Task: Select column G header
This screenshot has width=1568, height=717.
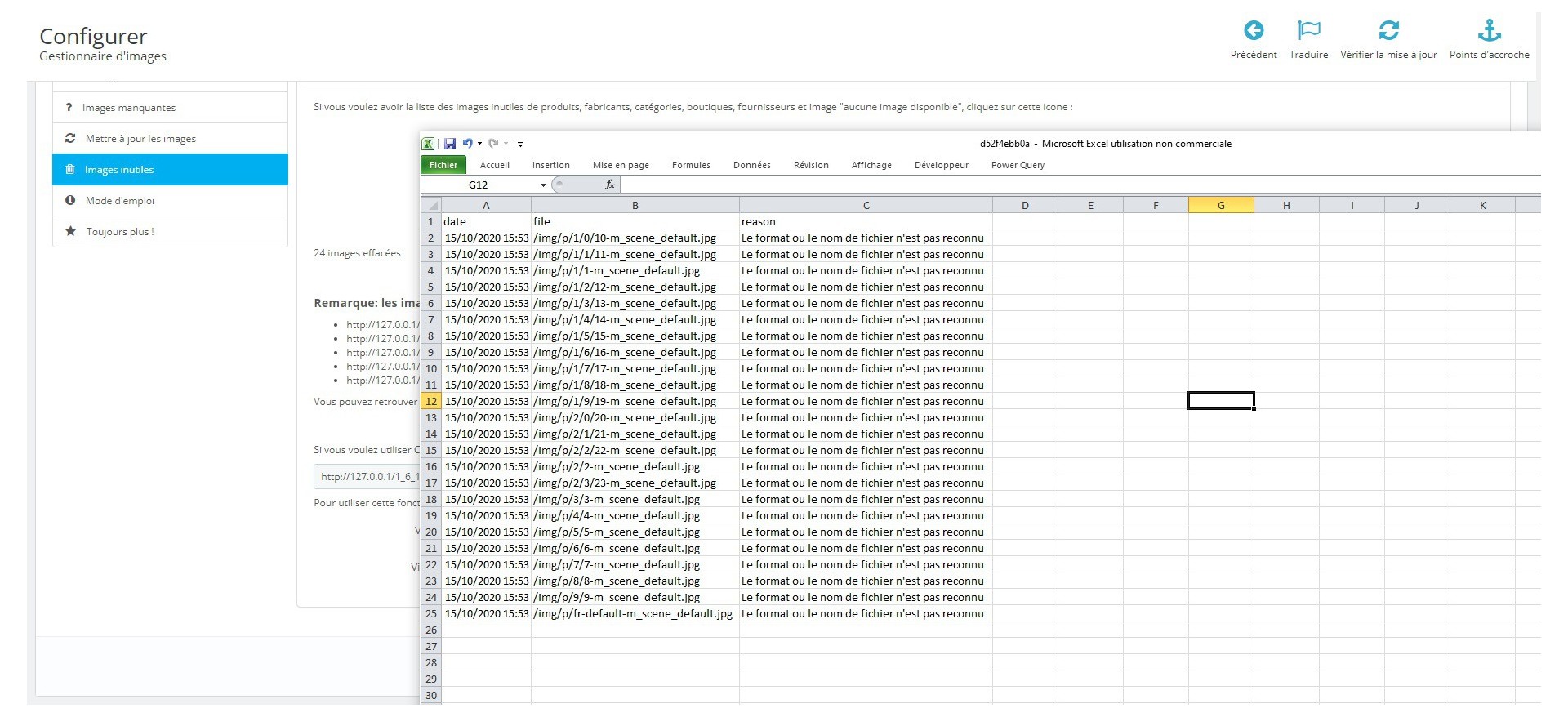Action: pyautogui.click(x=1221, y=206)
